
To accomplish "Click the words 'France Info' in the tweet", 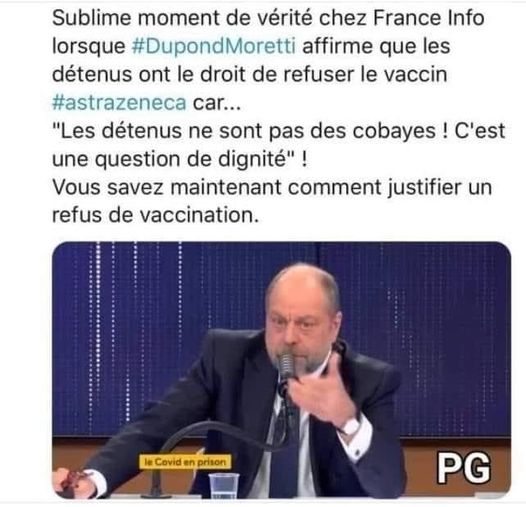I will [428, 17].
